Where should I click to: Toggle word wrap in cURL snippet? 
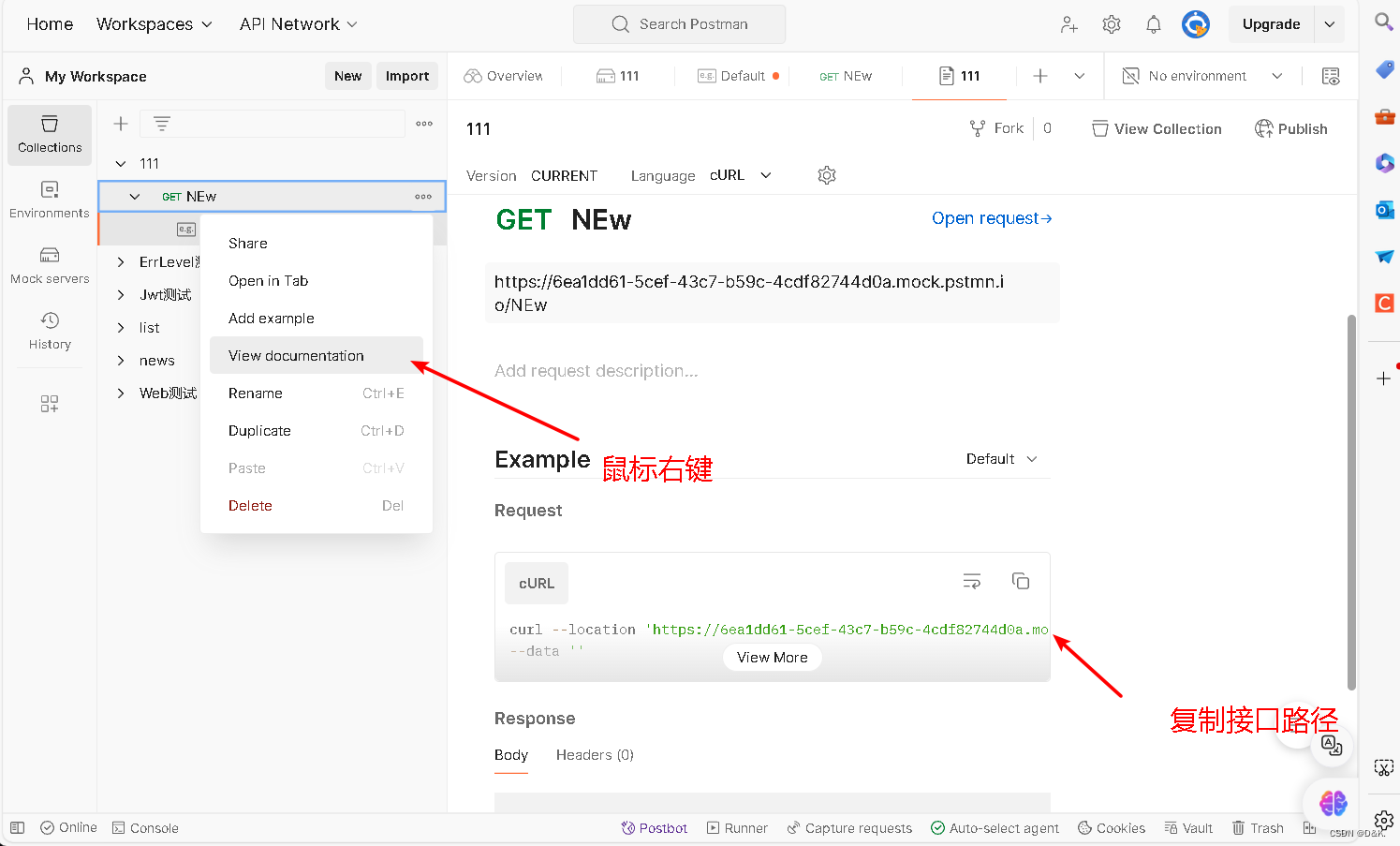point(972,582)
